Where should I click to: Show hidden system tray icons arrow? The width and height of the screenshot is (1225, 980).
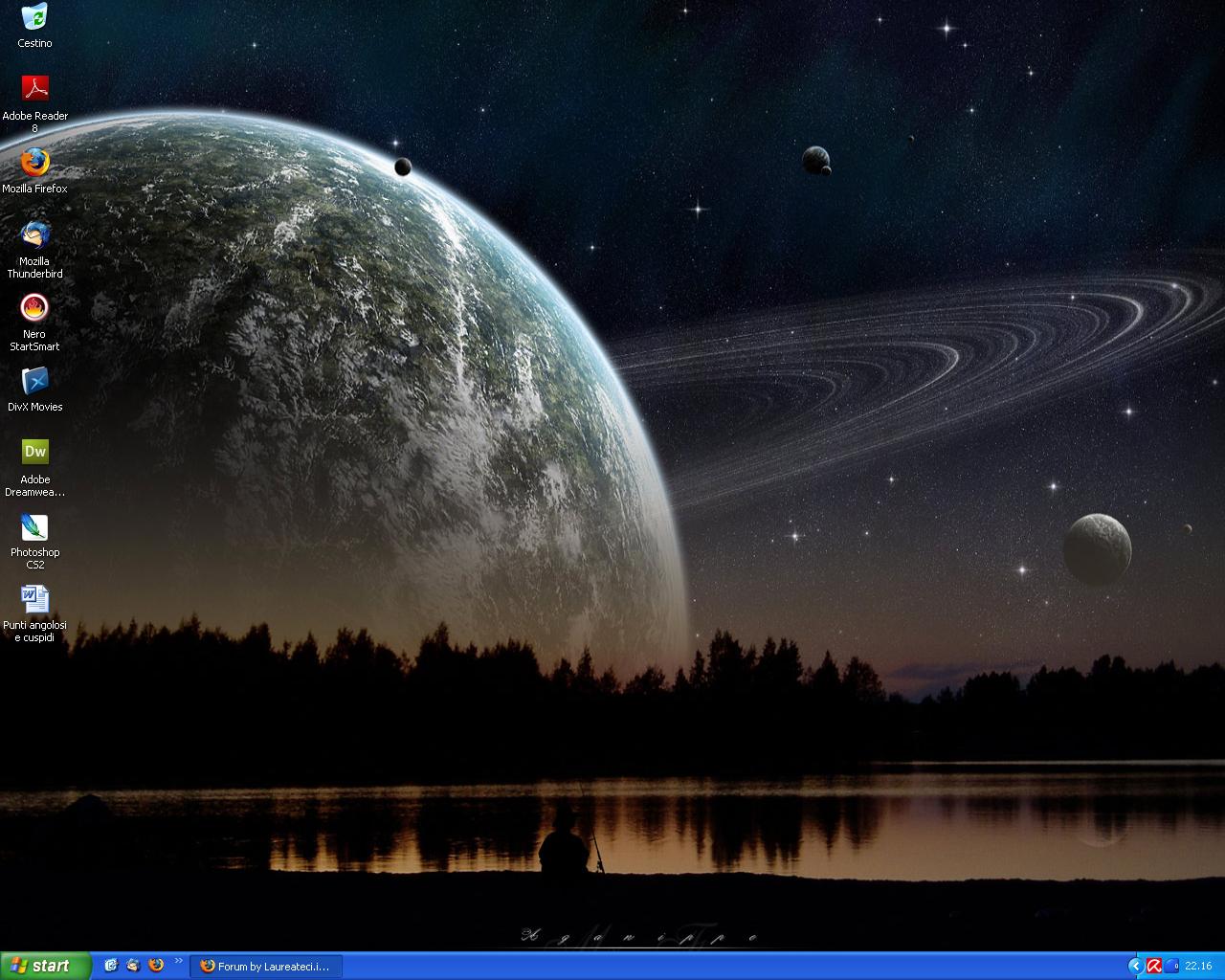coord(1135,967)
